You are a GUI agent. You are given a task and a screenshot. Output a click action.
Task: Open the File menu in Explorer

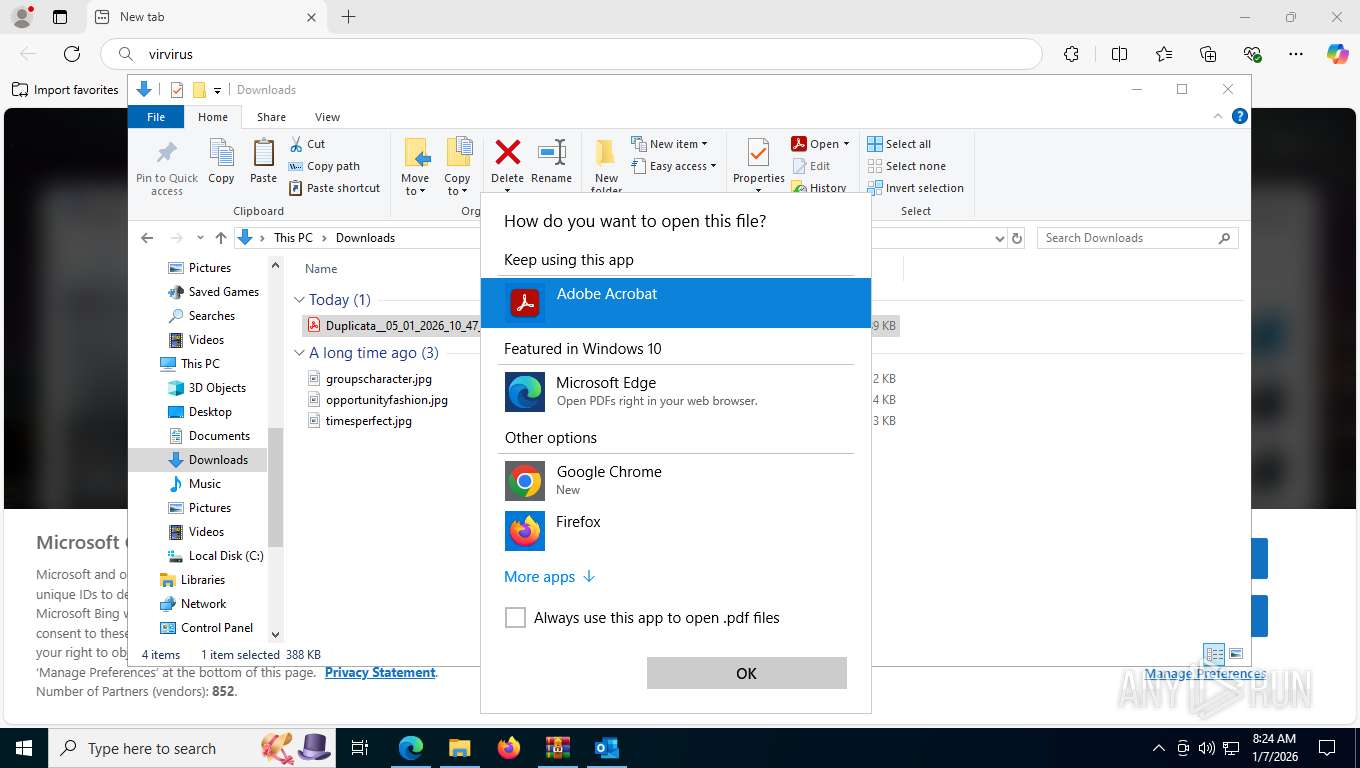coord(156,117)
